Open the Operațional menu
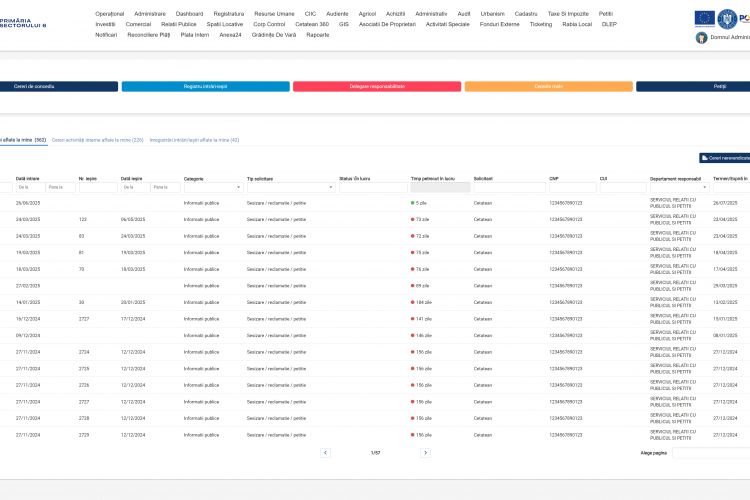The image size is (750, 500). [110, 14]
